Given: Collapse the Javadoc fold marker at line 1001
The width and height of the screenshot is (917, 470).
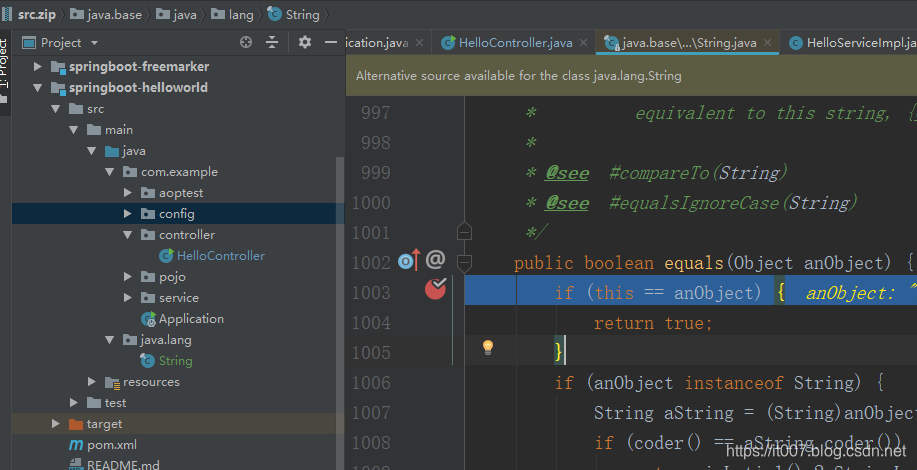Looking at the screenshot, I should (464, 231).
